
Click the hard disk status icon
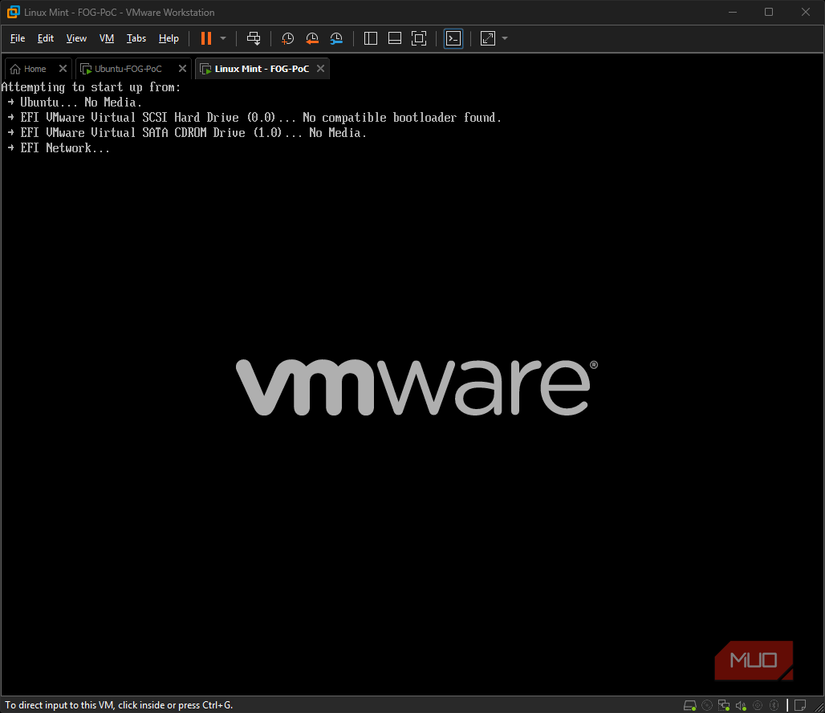tap(689, 705)
